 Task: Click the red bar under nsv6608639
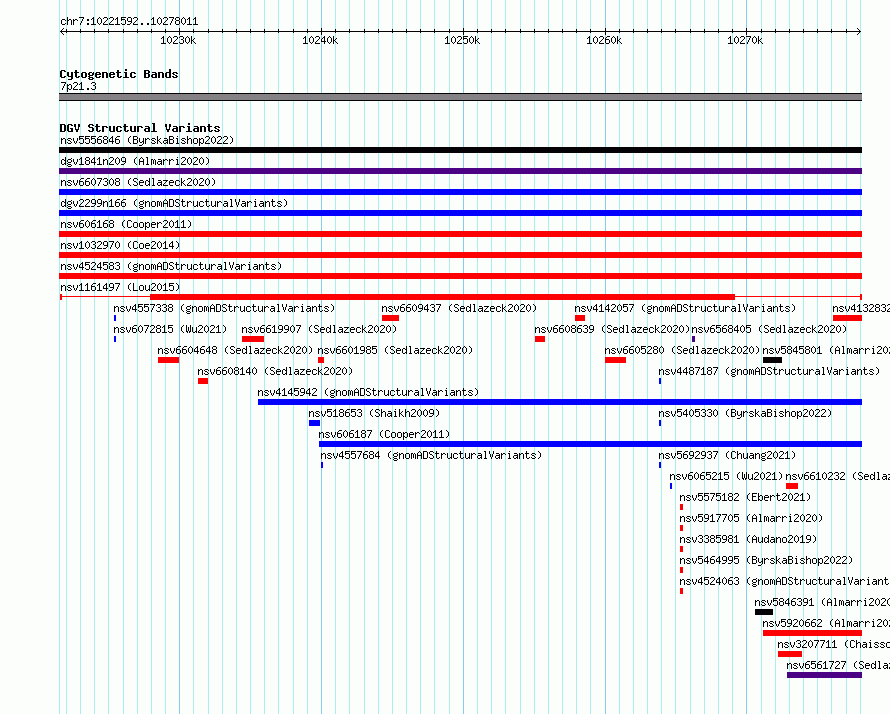(540, 339)
